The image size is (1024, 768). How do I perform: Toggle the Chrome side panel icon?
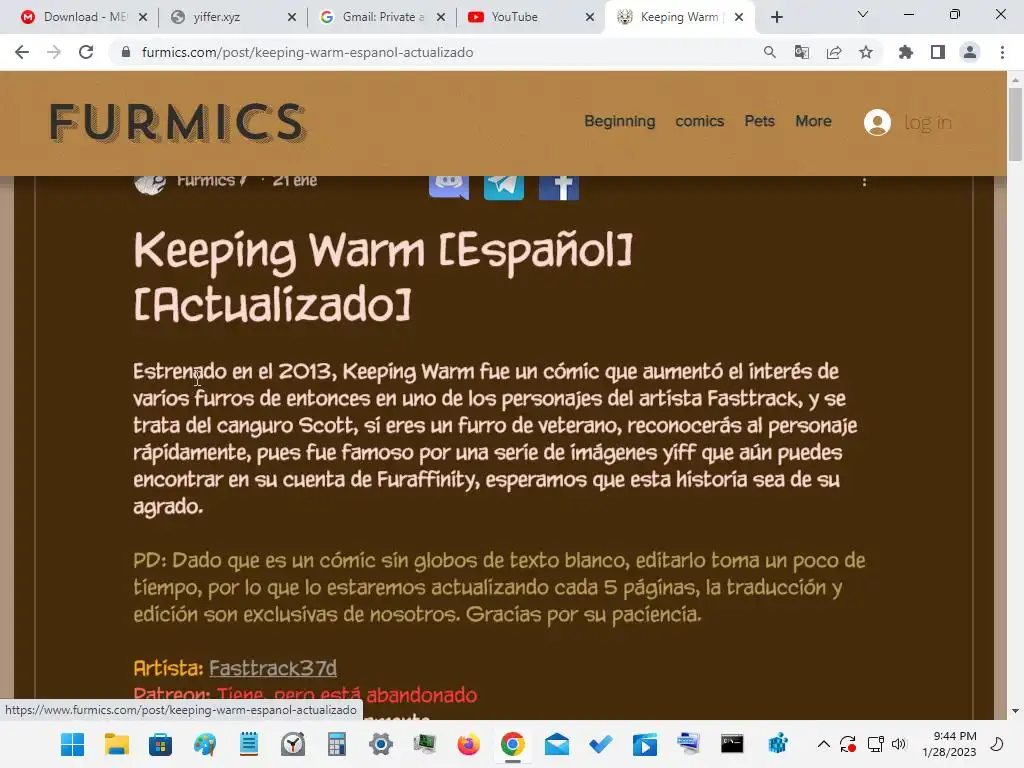(x=937, y=52)
